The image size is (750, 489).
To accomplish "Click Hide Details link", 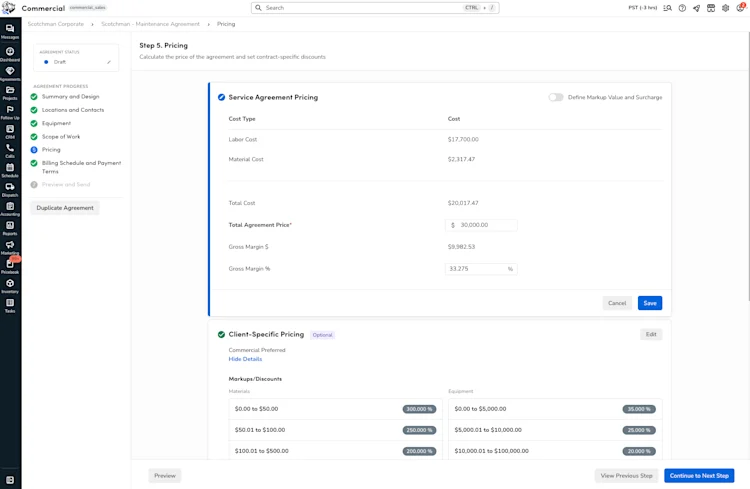I will [245, 359].
